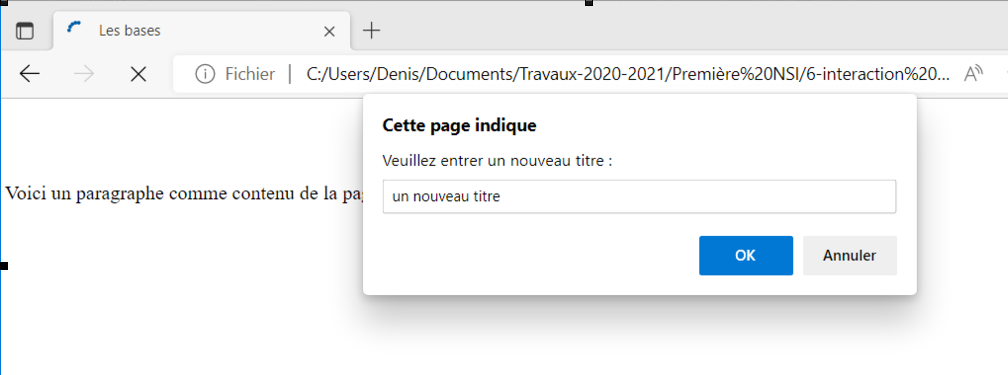Stop loading with the X button
1008x375 pixels.
click(138, 75)
